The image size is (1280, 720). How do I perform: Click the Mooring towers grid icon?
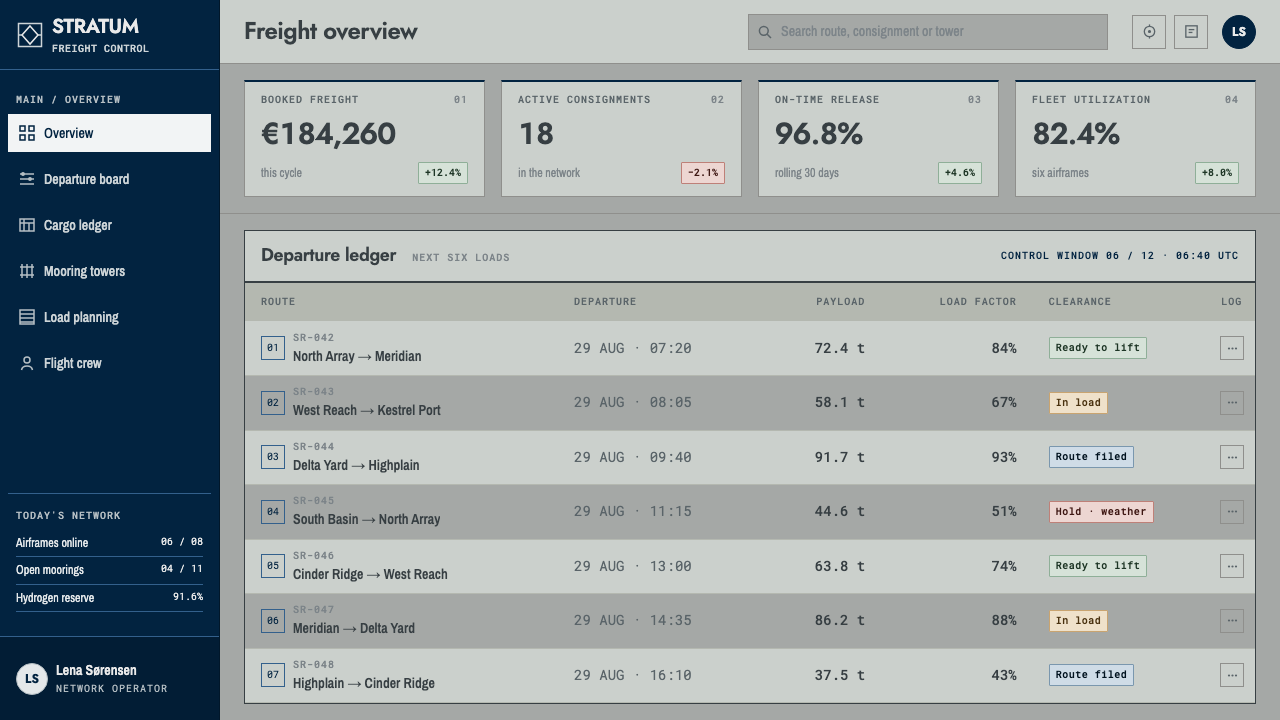[27, 271]
